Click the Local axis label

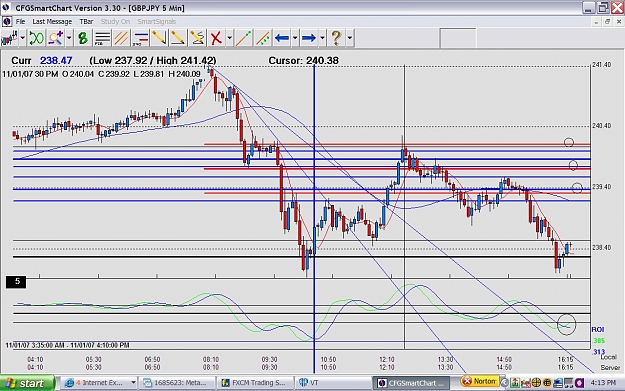pos(608,358)
